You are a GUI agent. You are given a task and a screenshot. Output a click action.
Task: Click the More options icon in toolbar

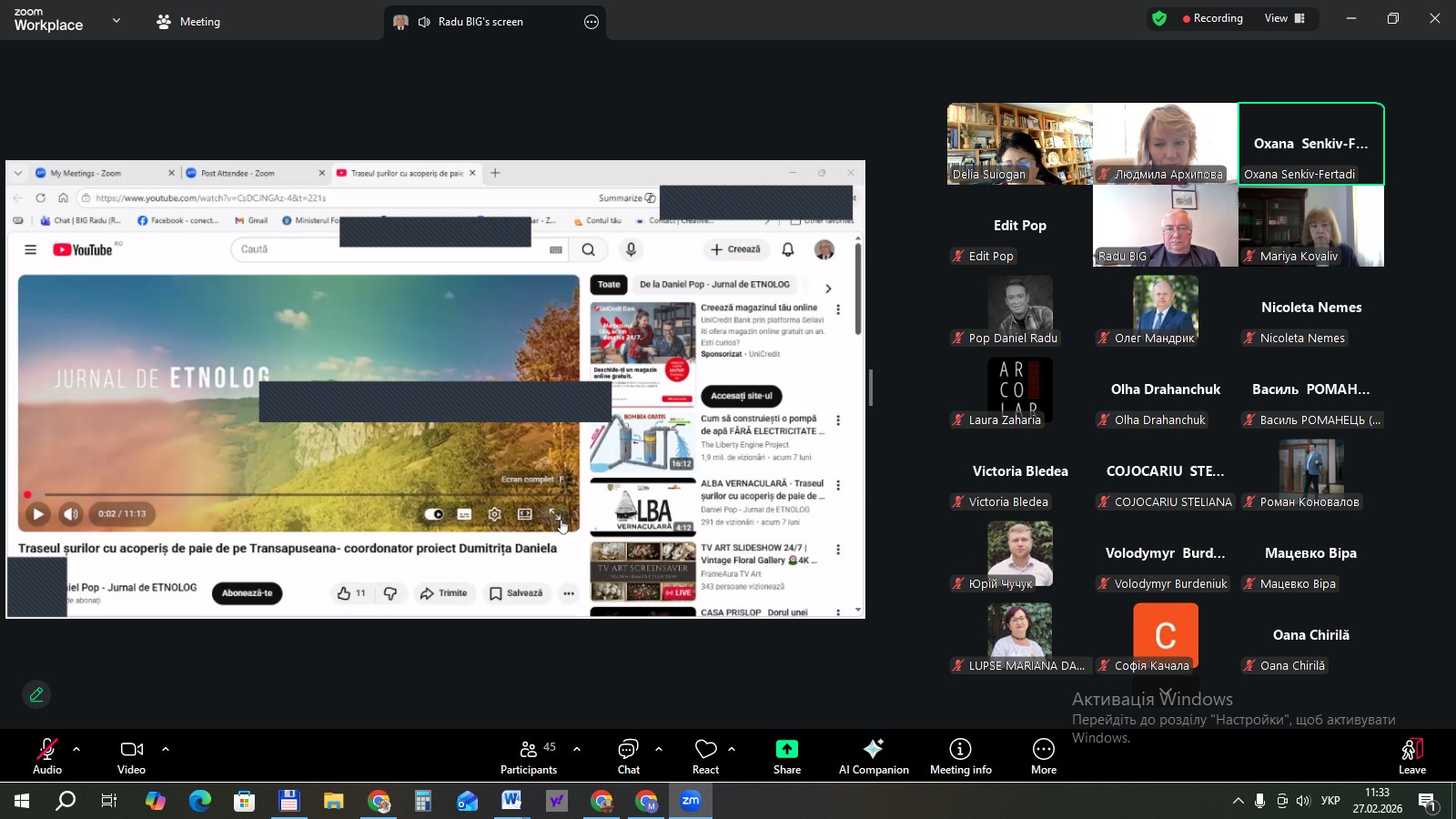[1043, 756]
